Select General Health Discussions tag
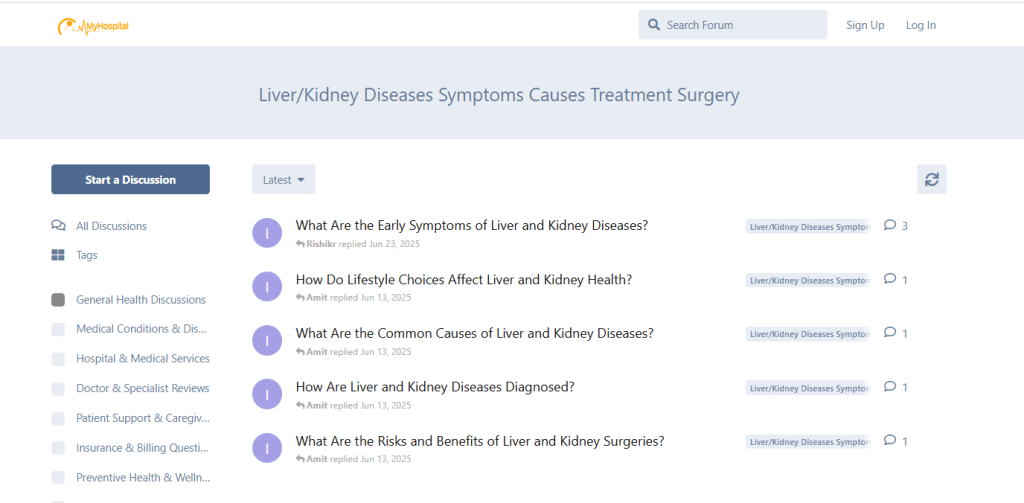This screenshot has width=1024, height=503. click(140, 300)
